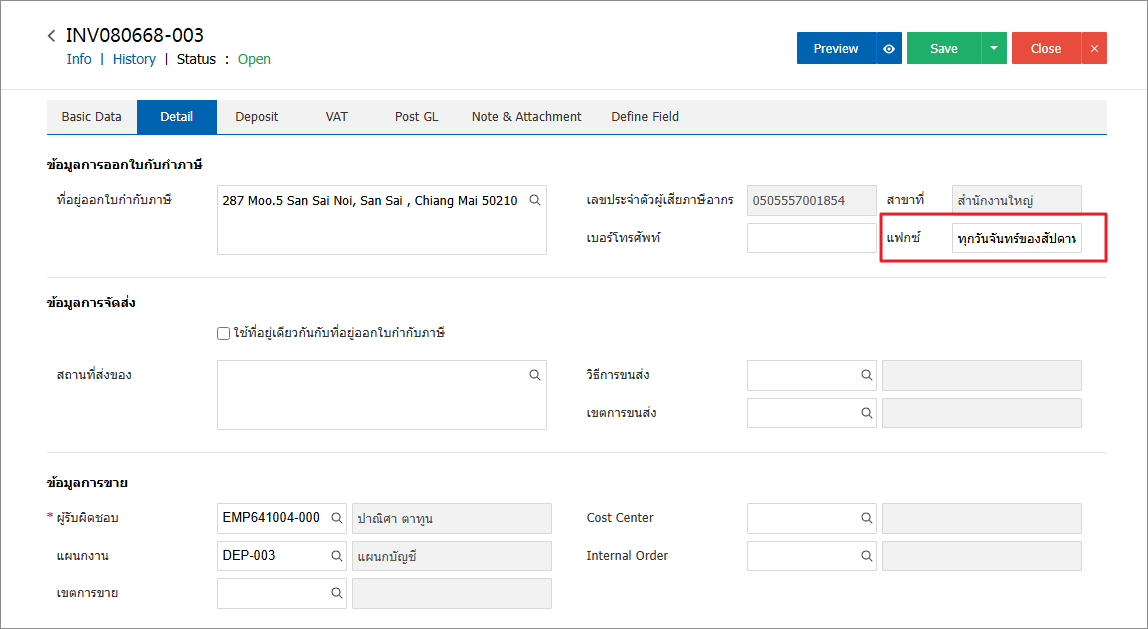
Task: Click the back arrow beside INV080668-003
Action: [x=52, y=36]
